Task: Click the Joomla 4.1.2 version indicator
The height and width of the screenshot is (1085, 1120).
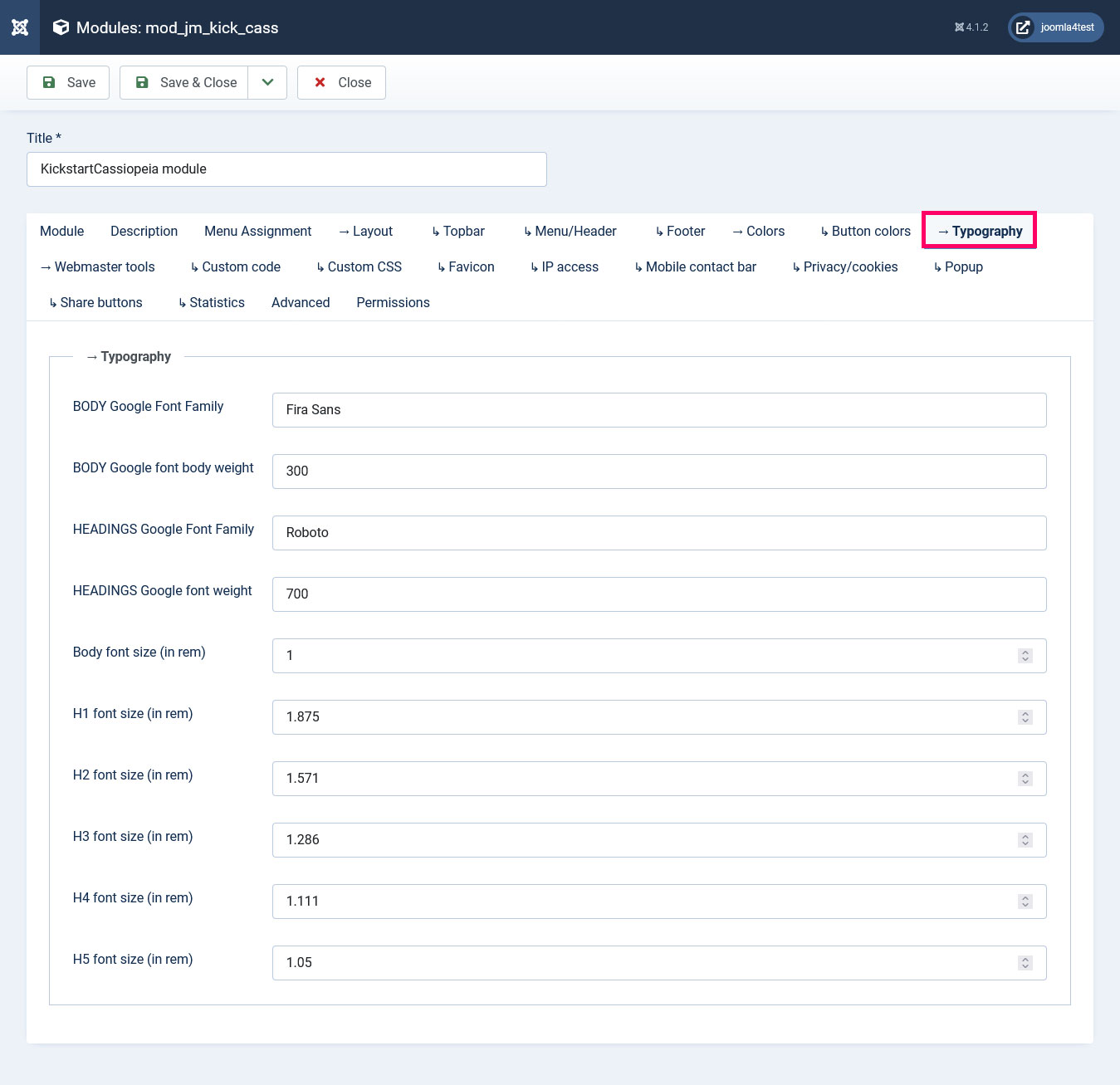Action: pos(971,27)
